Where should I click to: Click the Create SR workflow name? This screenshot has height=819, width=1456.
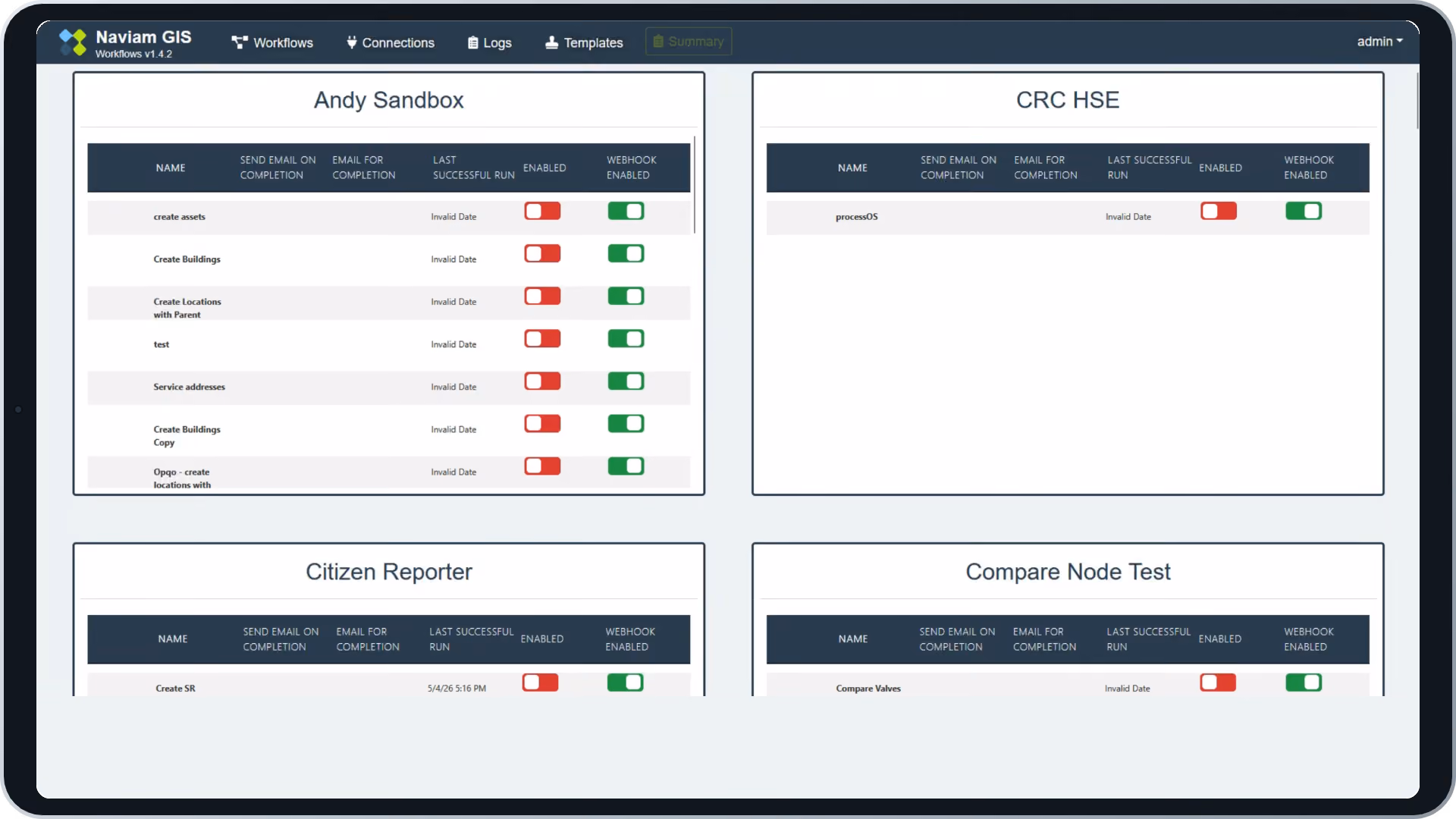tap(175, 689)
